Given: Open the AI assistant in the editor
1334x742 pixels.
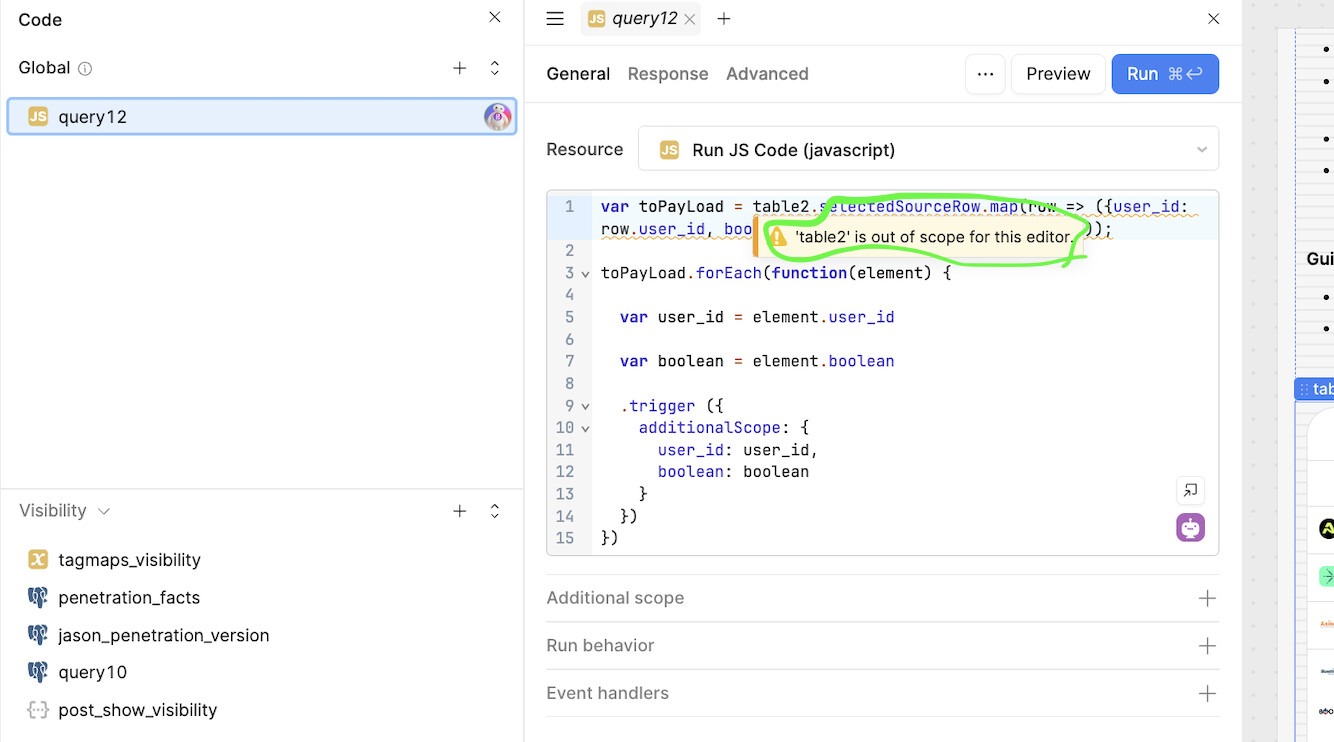Looking at the screenshot, I should pos(1190,527).
